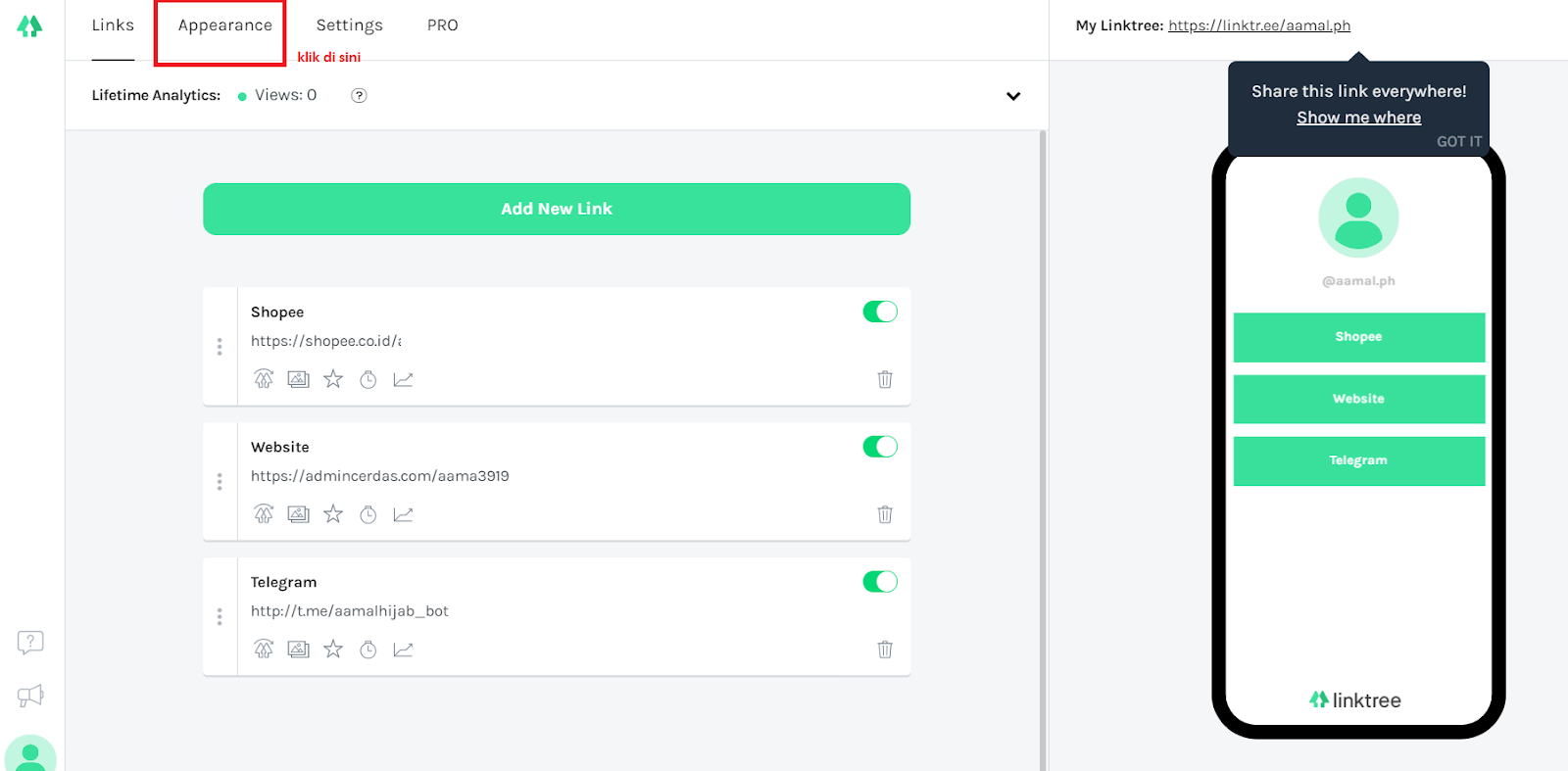Click the Add New Link button
The image size is (1568, 771).
(557, 209)
